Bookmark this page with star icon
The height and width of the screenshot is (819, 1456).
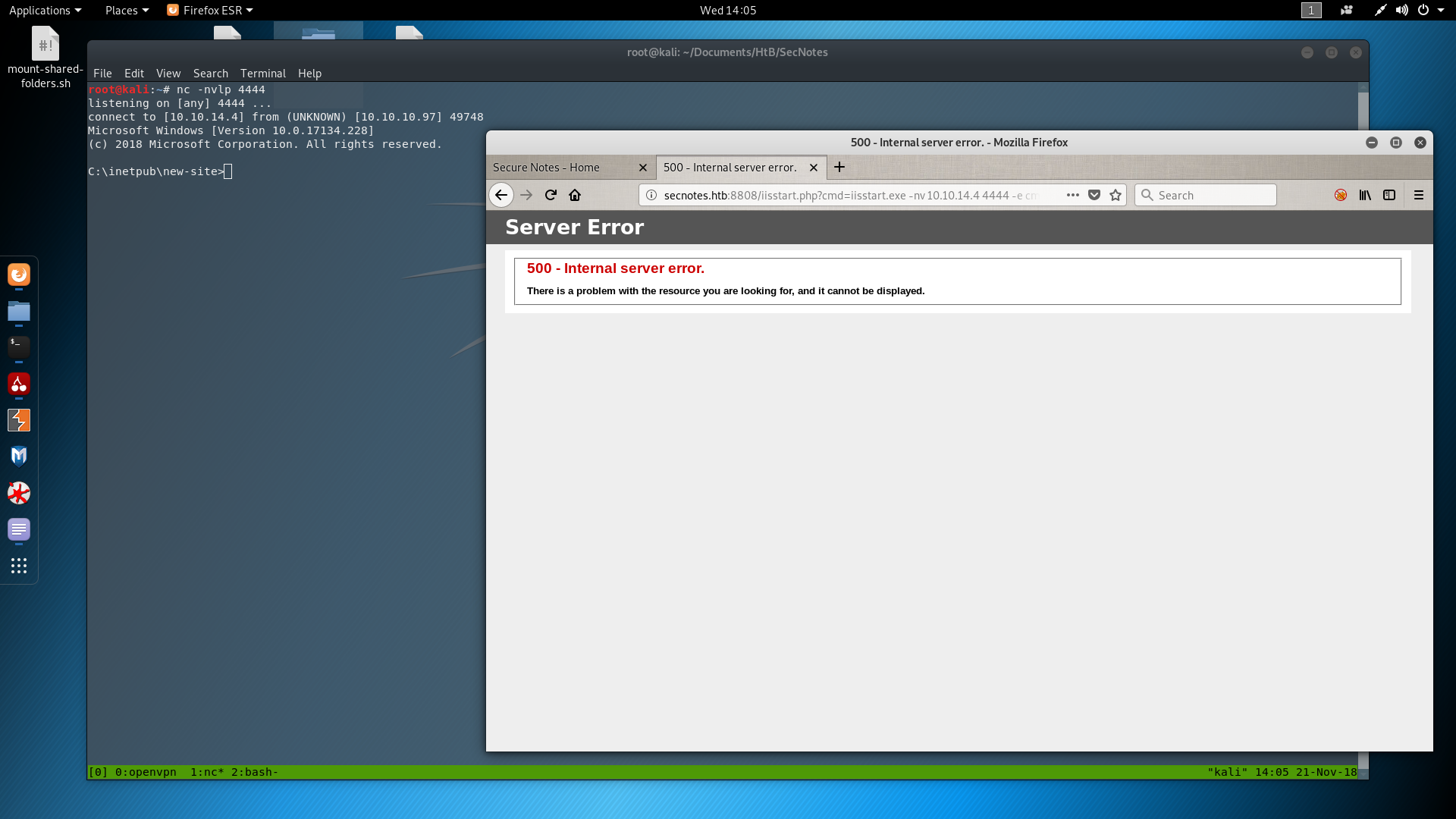tap(1116, 195)
